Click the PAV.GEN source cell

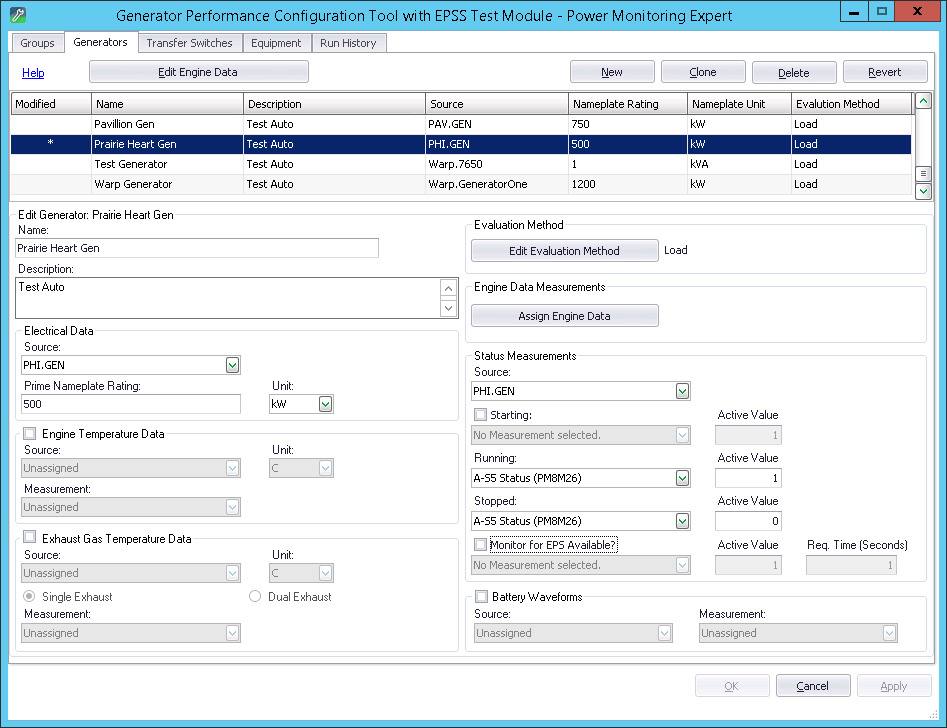point(496,124)
